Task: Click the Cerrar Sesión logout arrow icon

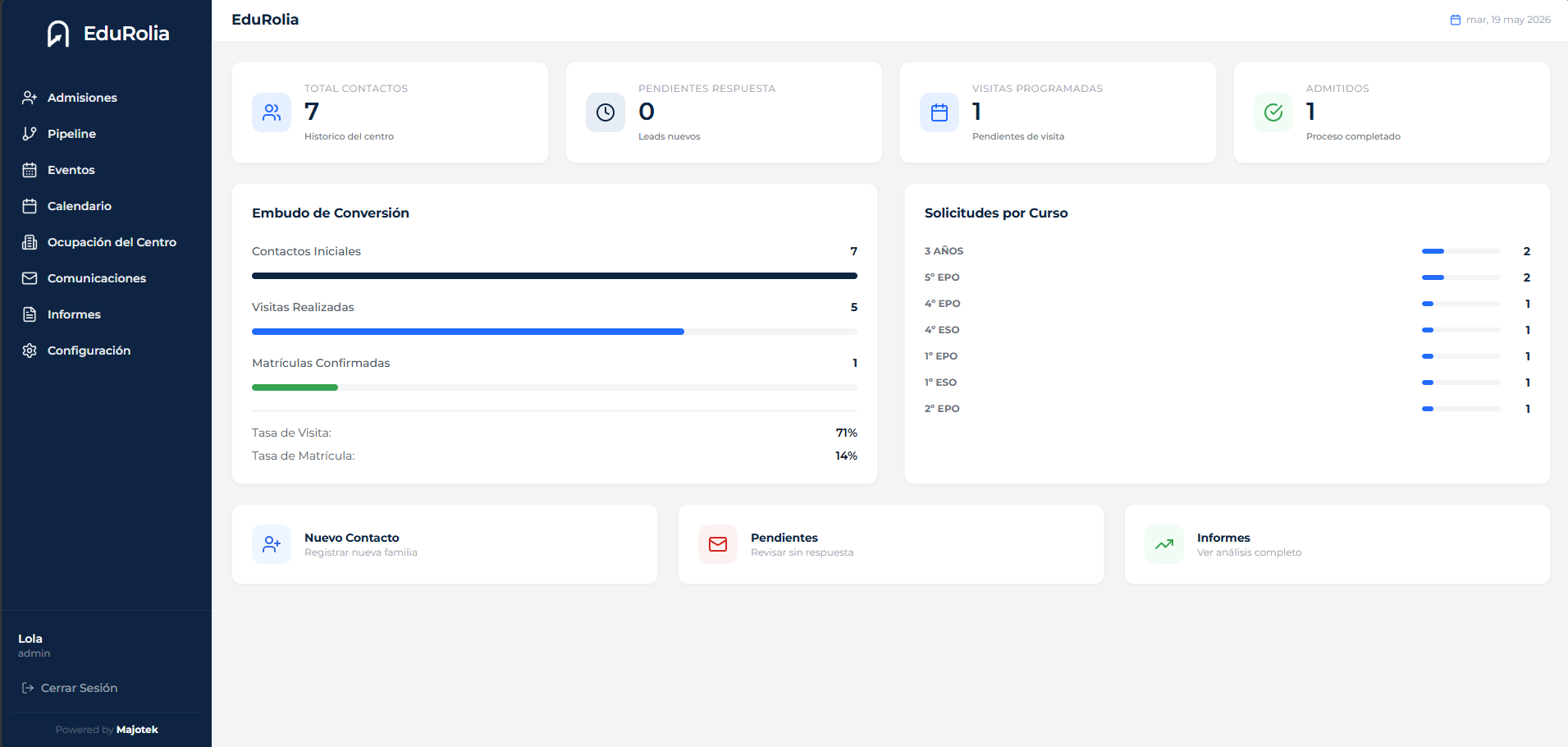Action: point(28,688)
